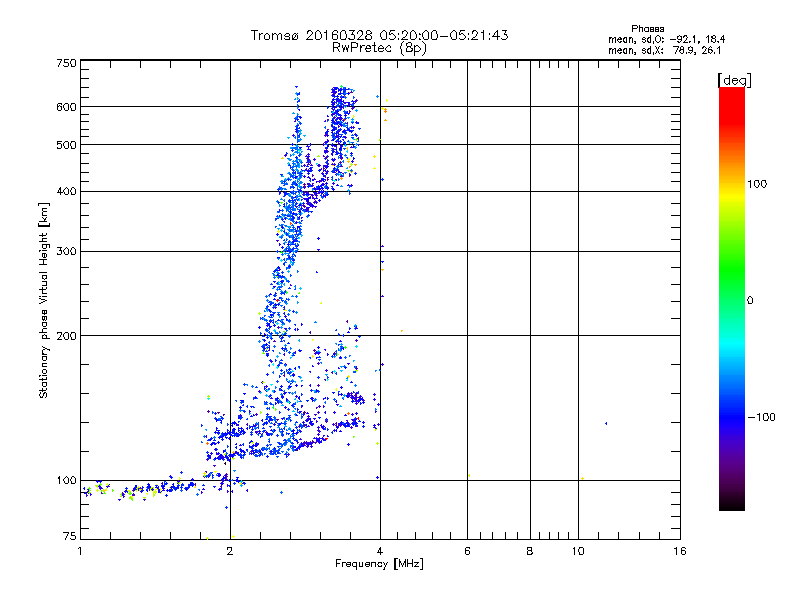
Task: Click the y-axis tick label '750'
Action: [66, 63]
